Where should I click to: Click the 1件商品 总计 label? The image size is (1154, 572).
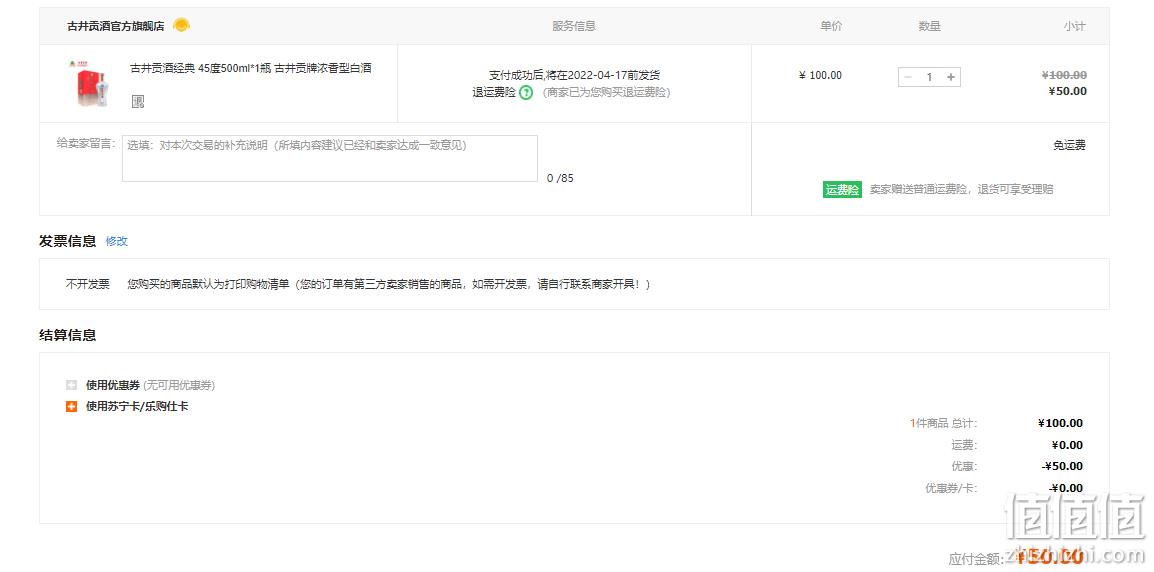tap(944, 423)
